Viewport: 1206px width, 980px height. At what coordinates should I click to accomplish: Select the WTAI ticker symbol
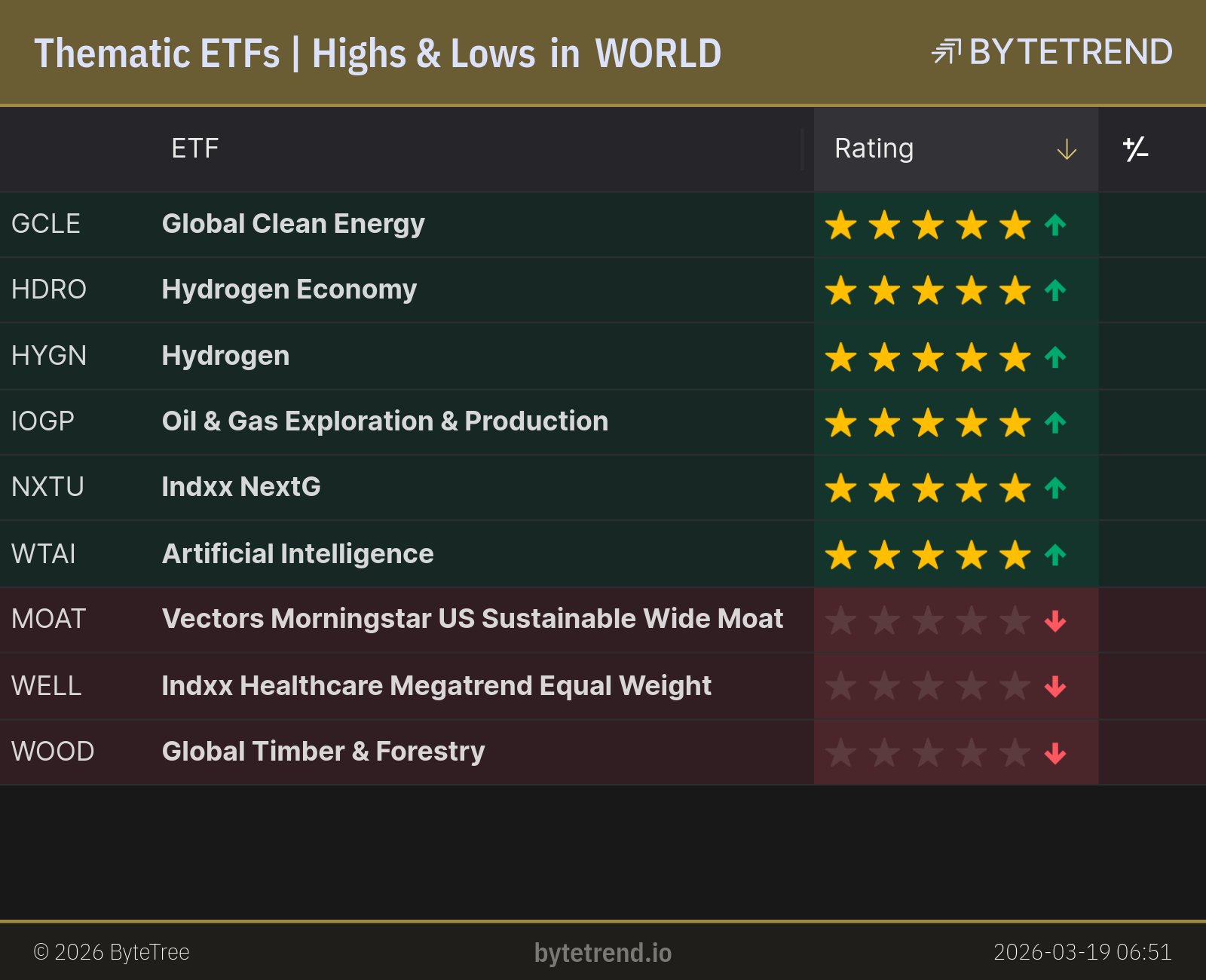tap(44, 554)
